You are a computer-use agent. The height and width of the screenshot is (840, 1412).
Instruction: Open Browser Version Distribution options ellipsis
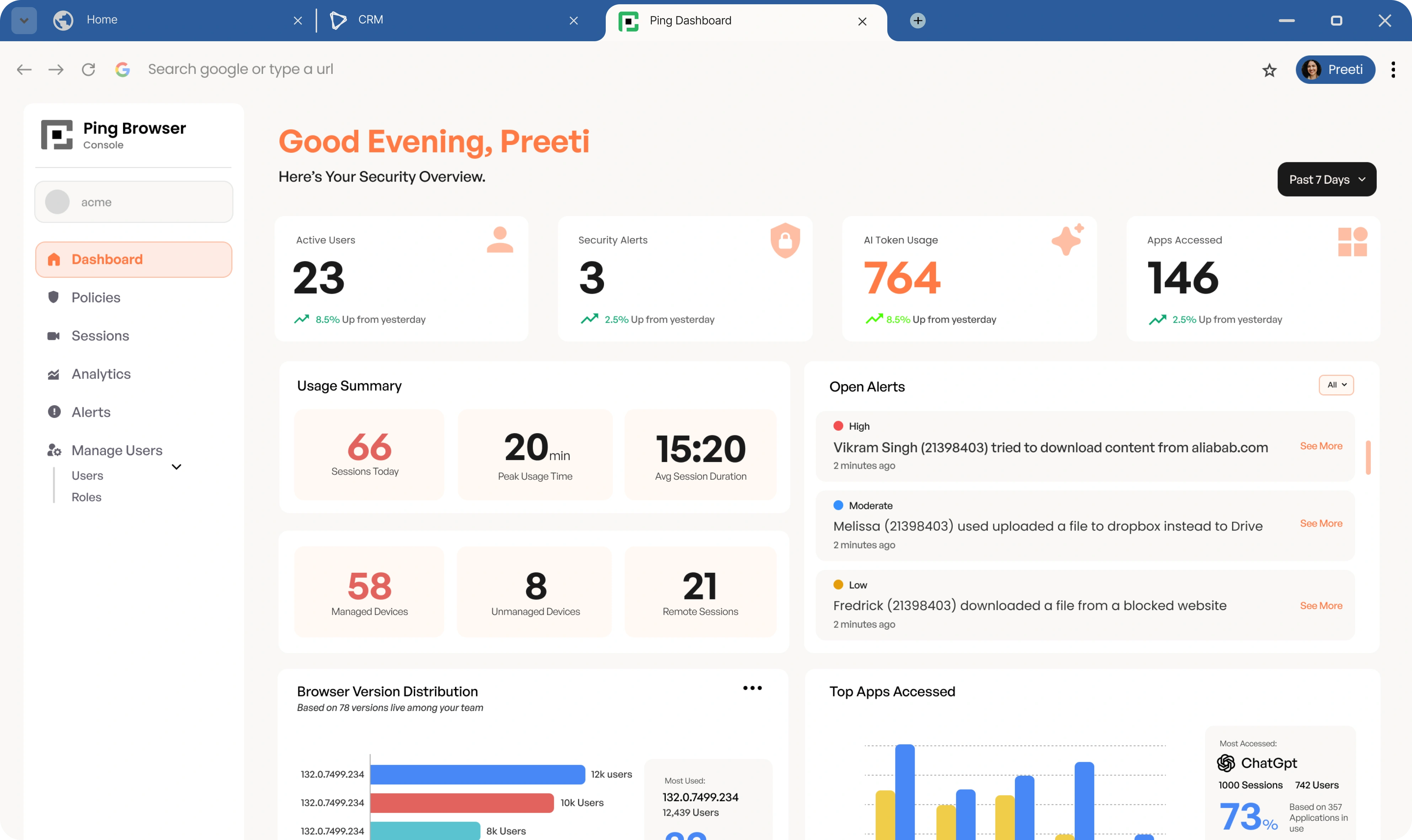pyautogui.click(x=752, y=688)
